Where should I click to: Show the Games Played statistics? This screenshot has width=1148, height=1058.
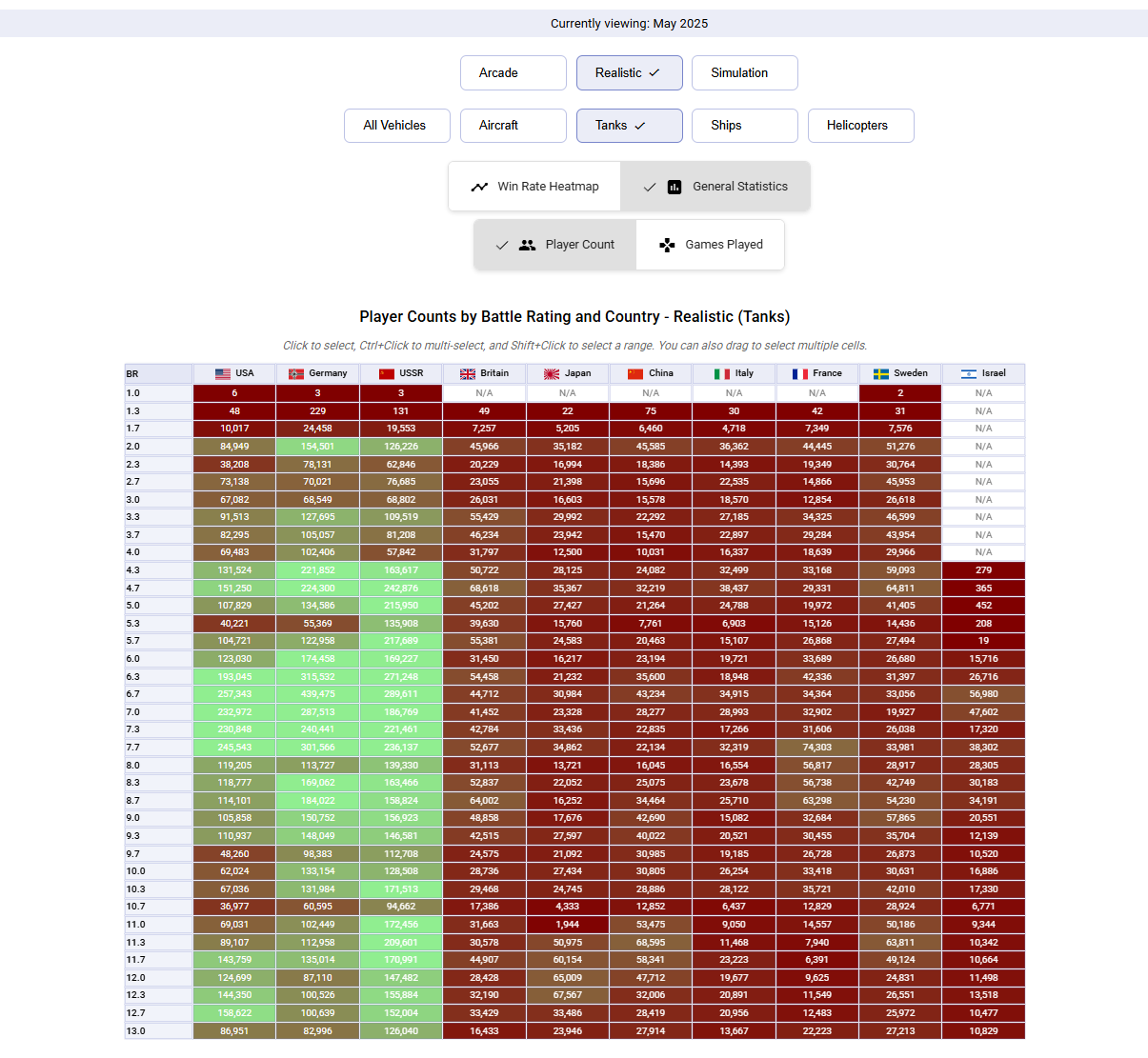point(711,245)
